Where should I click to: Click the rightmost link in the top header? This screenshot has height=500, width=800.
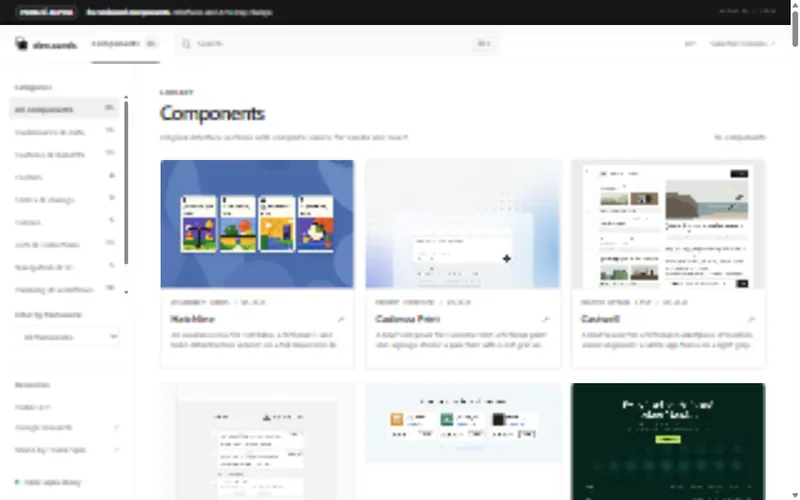click(742, 44)
